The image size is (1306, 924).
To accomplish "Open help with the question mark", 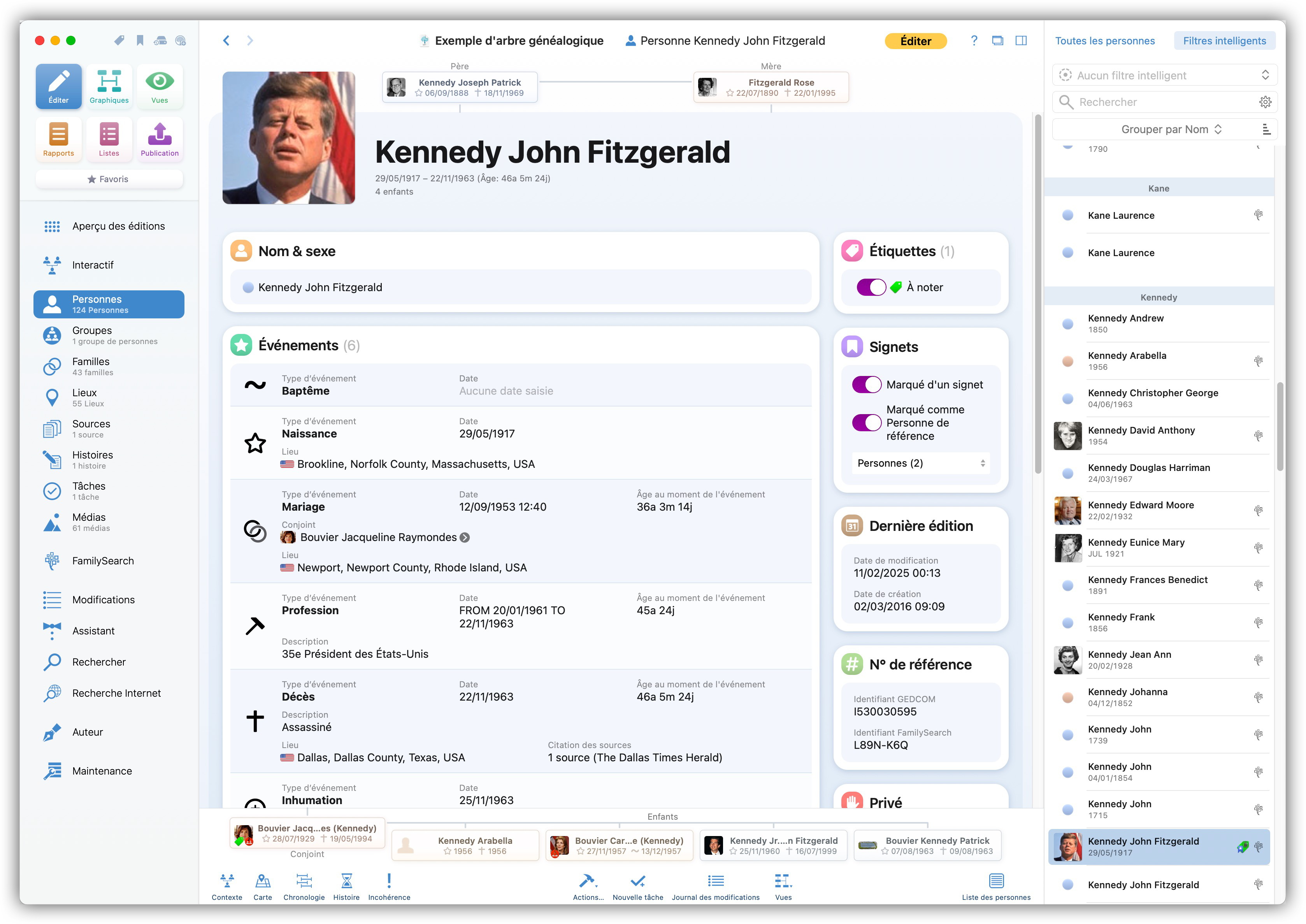I will [x=974, y=40].
